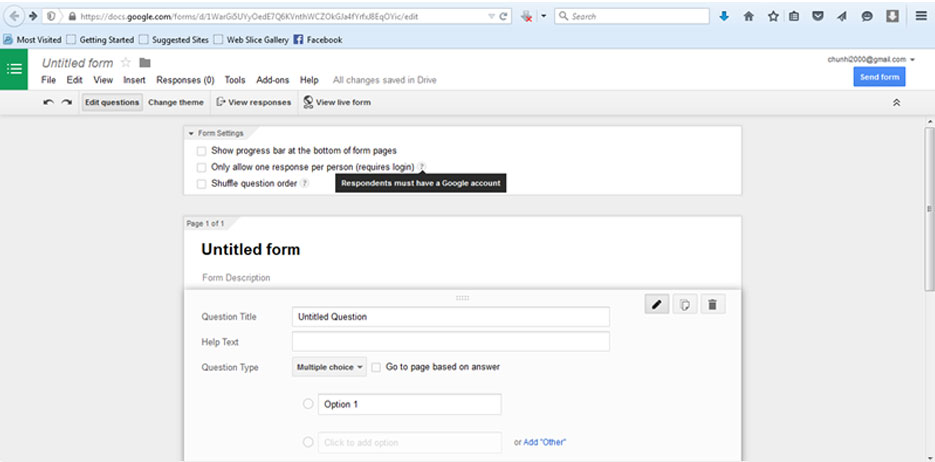935x462 pixels.
Task: Collapse toolbar with double chevron icon
Action: [896, 102]
